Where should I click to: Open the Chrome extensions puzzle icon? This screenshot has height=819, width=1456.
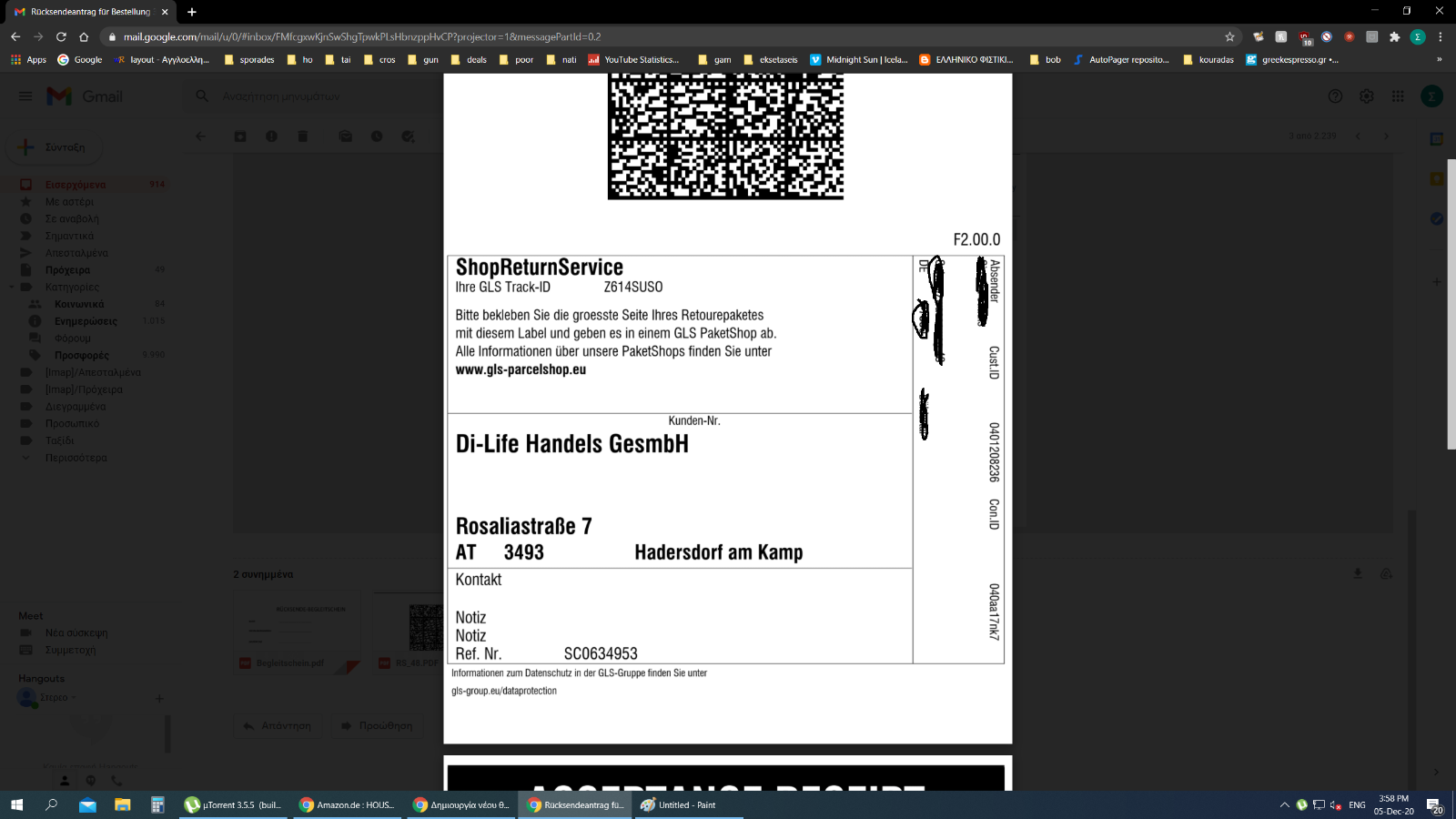[x=1394, y=36]
